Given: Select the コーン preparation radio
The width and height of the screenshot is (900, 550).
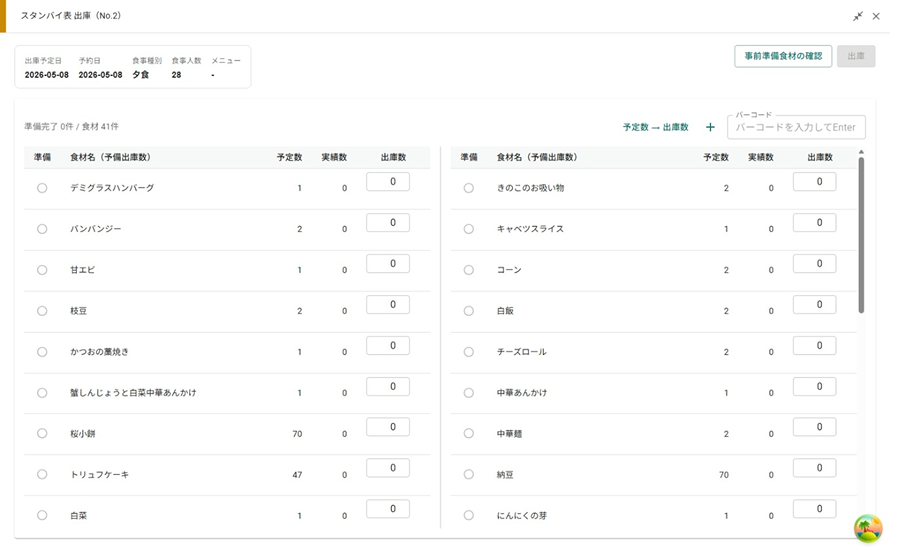Looking at the screenshot, I should [468, 270].
